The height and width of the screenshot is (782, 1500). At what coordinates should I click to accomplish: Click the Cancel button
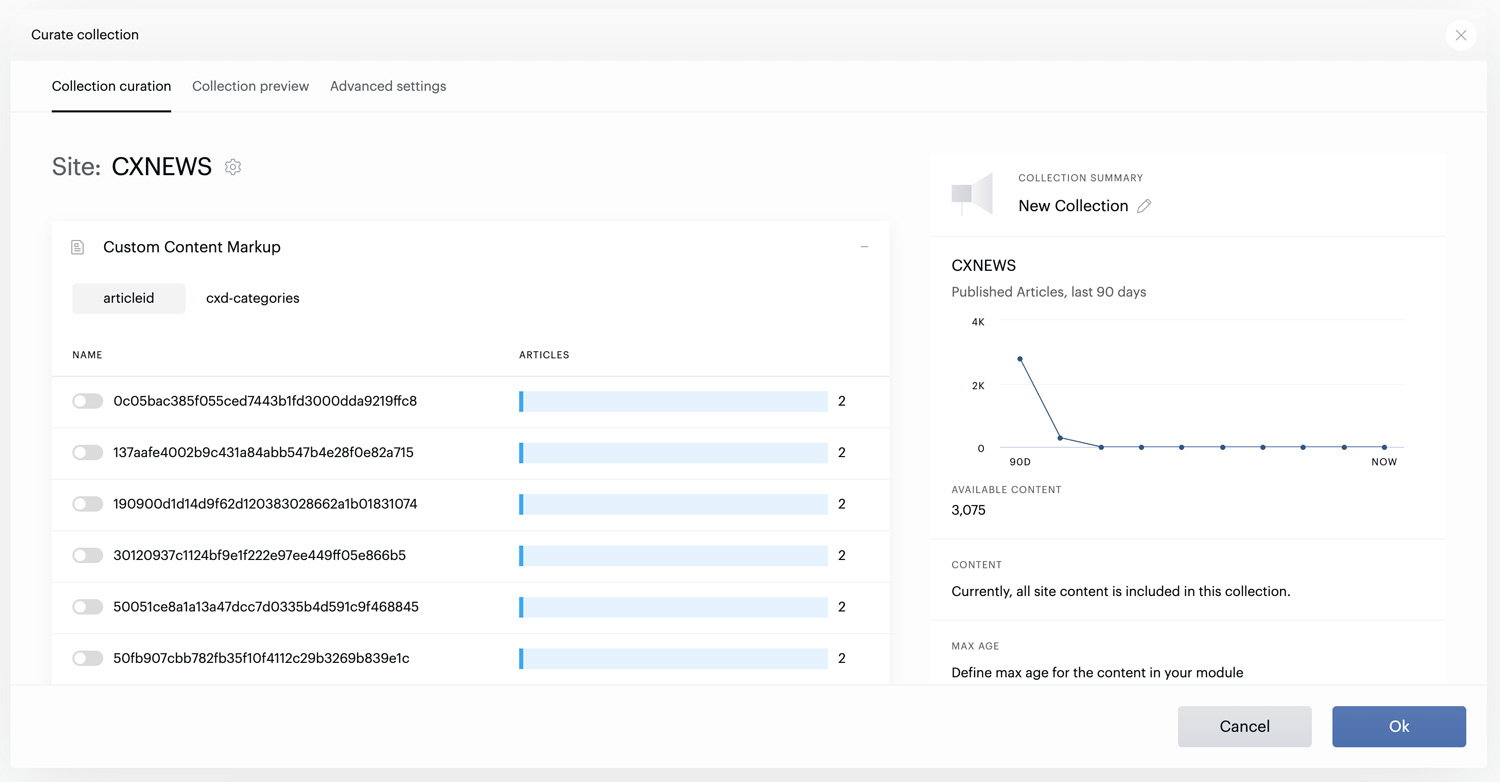[x=1244, y=727]
